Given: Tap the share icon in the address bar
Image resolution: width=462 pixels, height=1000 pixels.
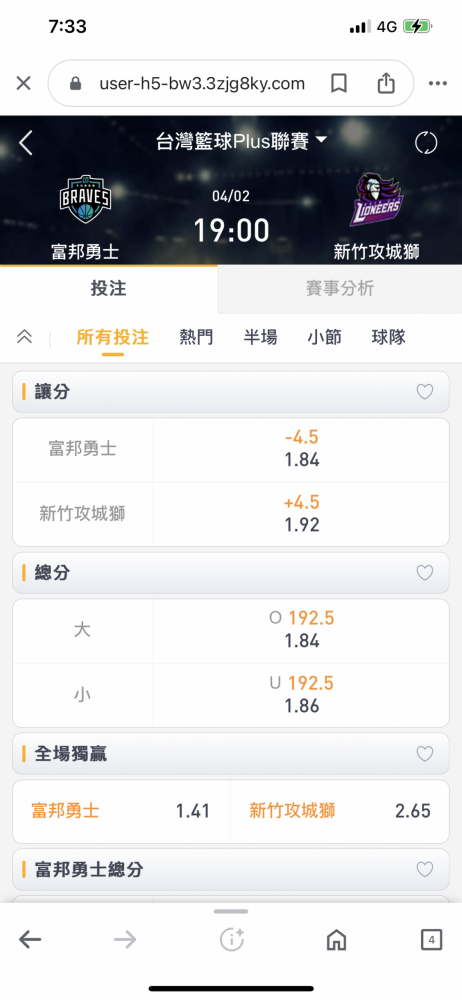Looking at the screenshot, I should tap(385, 84).
